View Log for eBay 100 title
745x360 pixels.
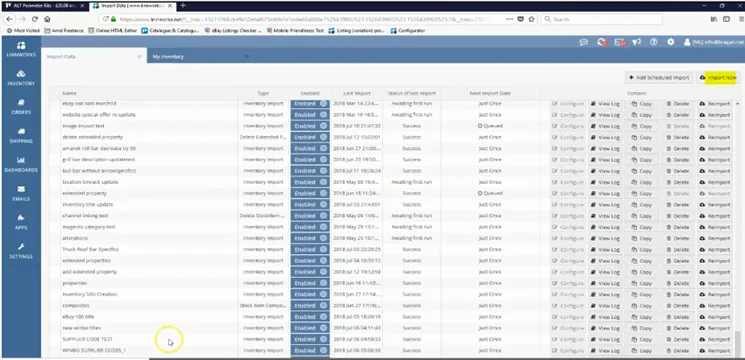(605, 317)
